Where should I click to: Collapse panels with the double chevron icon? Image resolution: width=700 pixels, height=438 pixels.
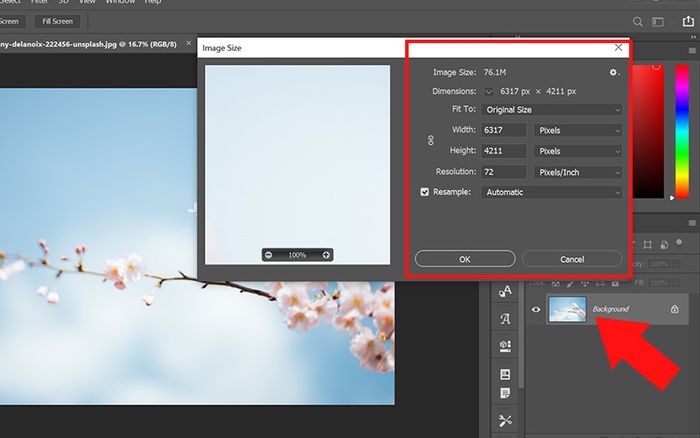(693, 37)
